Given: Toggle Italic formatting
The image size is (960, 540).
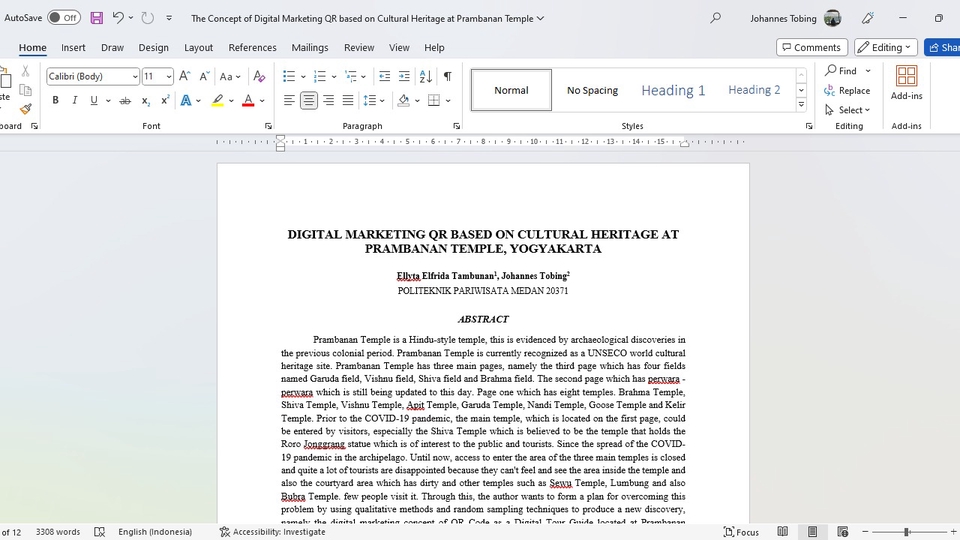Looking at the screenshot, I should [75, 100].
